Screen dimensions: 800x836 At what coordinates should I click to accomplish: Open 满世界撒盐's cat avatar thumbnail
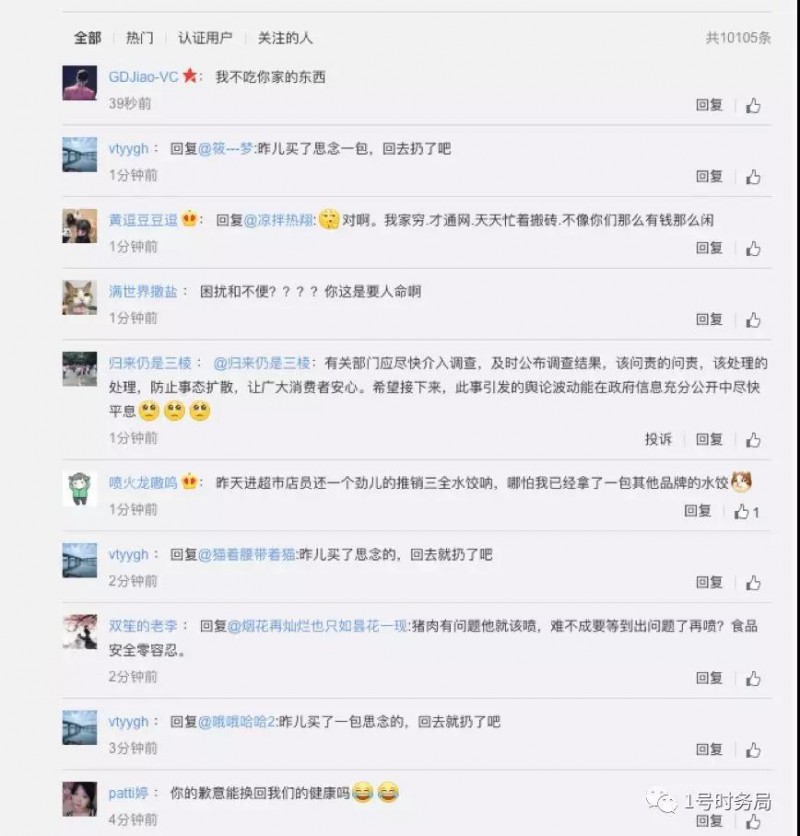(80, 297)
